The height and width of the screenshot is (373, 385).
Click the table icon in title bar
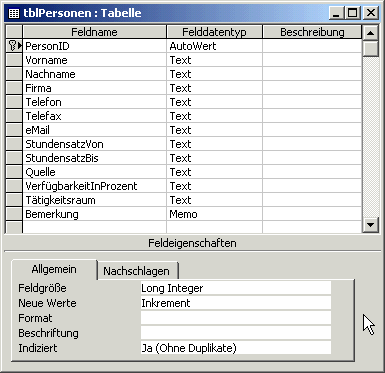click(x=13, y=13)
